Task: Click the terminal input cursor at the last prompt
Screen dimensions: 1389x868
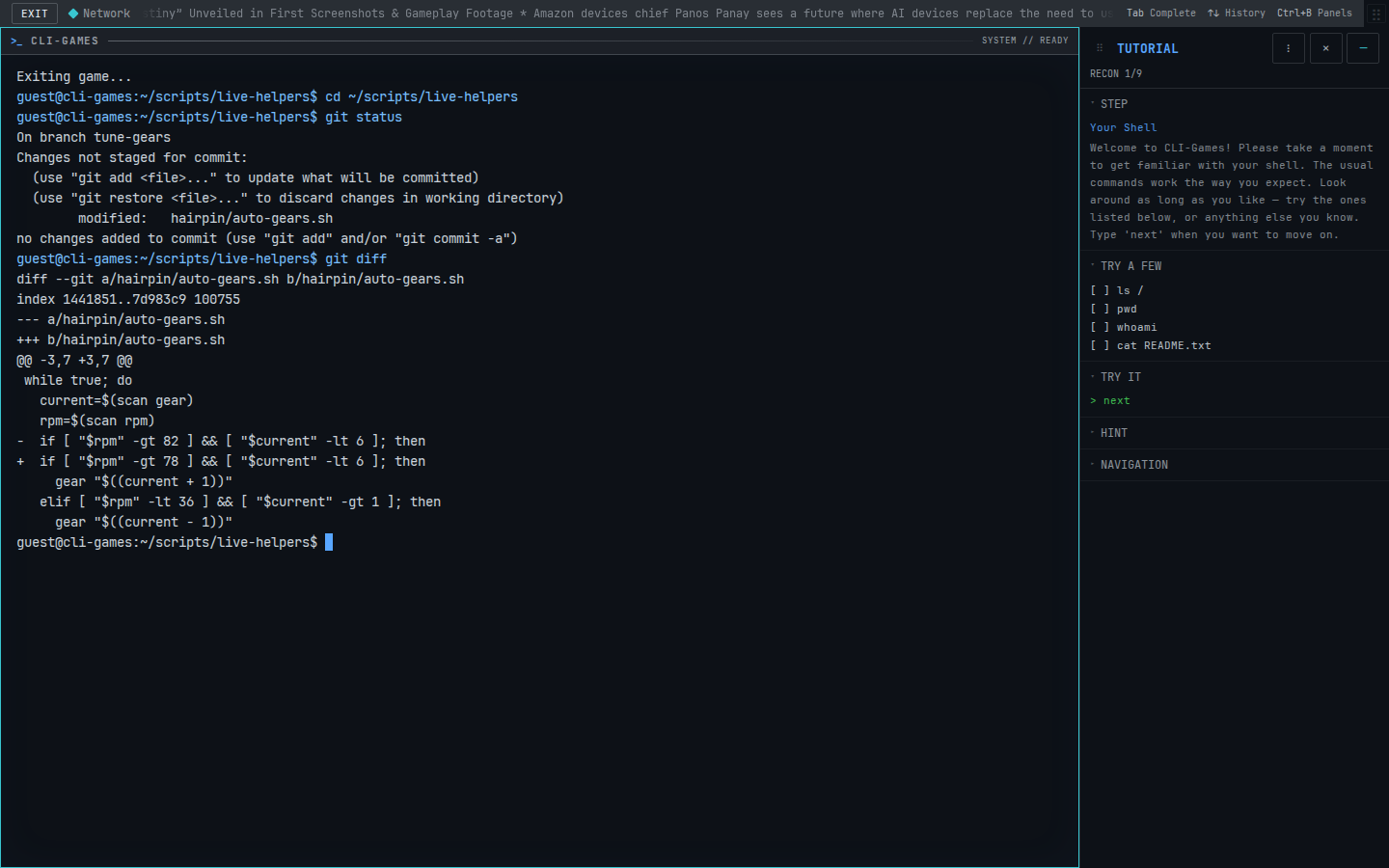Action: tap(329, 542)
